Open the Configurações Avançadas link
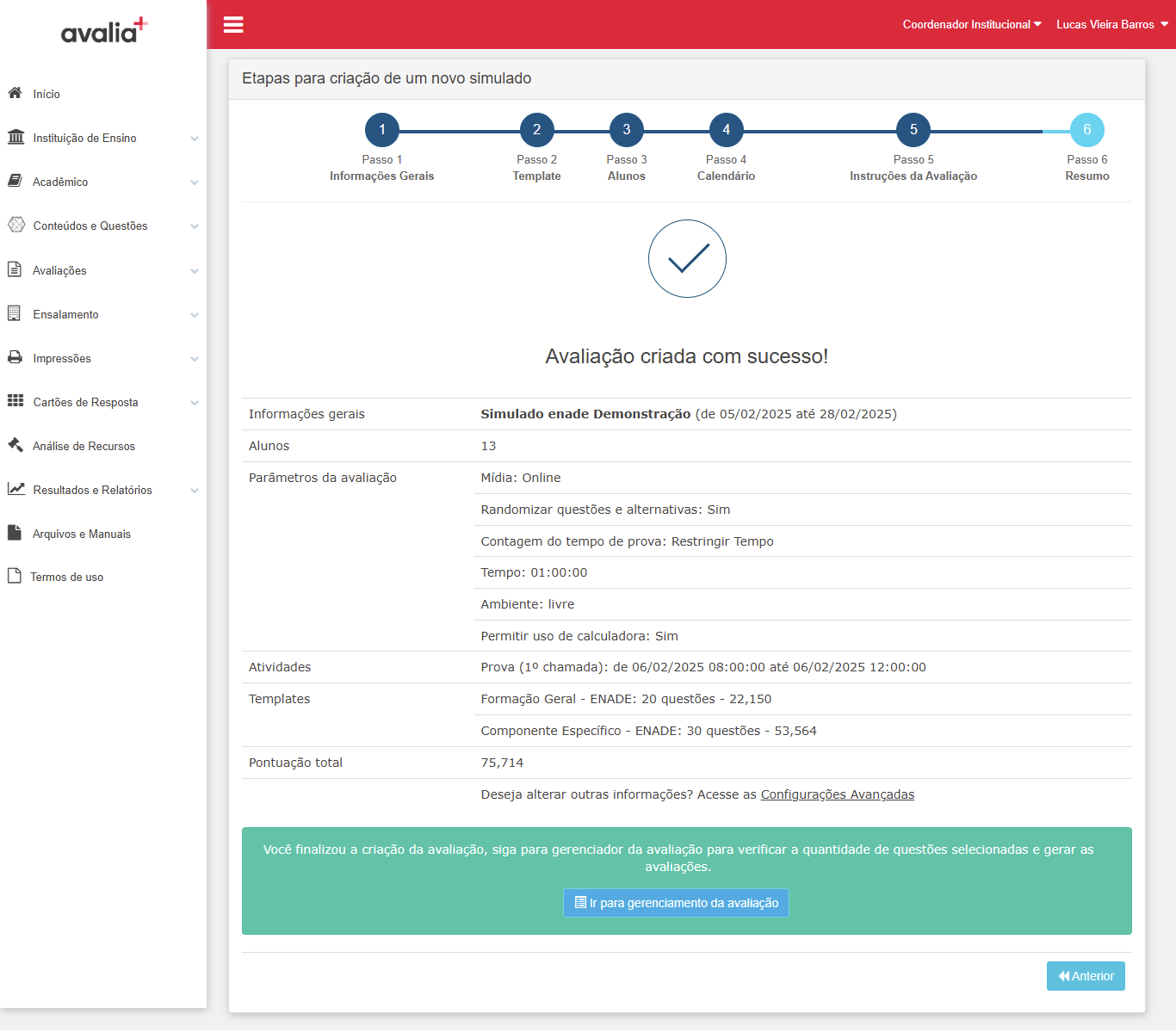Screen dimensions: 1176x1032 pos(838,794)
